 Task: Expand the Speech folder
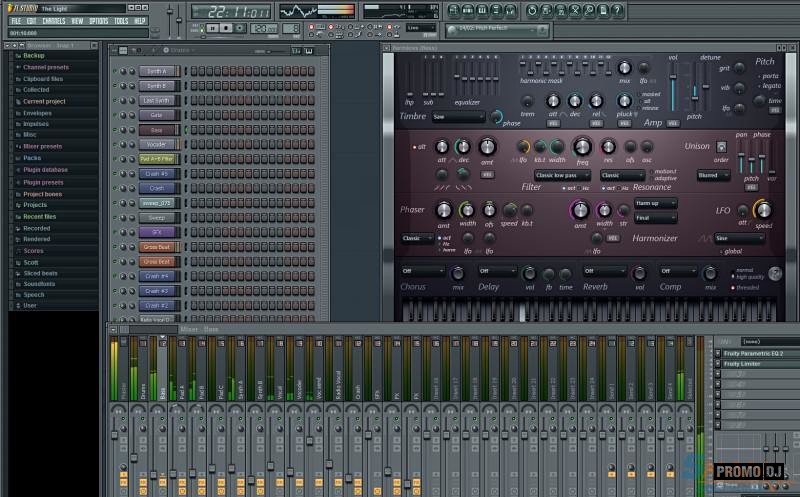pos(34,295)
